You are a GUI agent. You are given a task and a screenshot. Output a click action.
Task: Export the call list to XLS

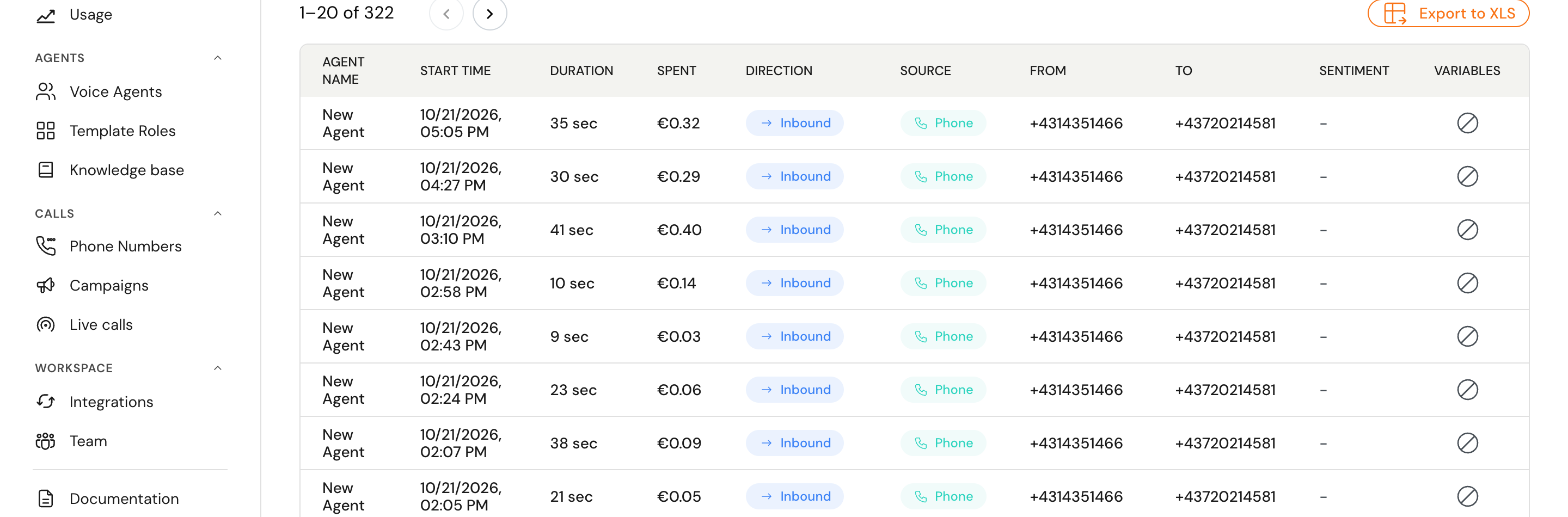pos(1448,14)
